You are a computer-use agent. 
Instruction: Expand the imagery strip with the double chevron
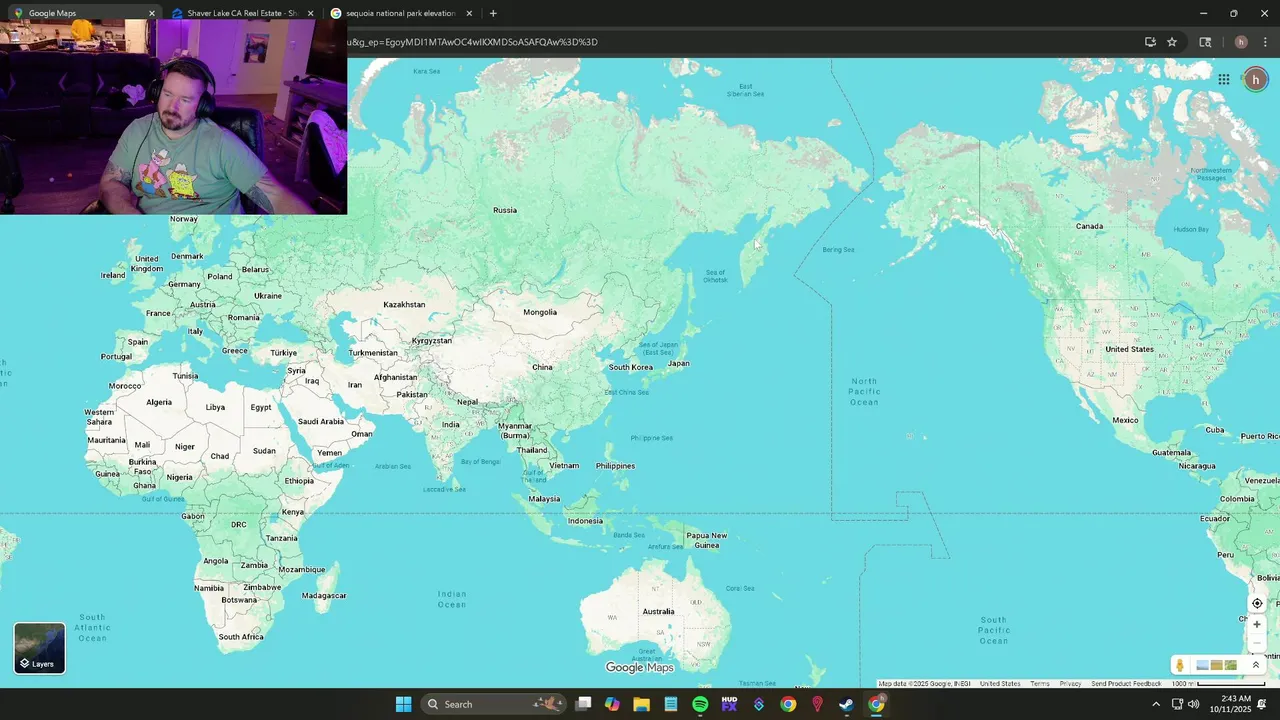pos(1256,665)
